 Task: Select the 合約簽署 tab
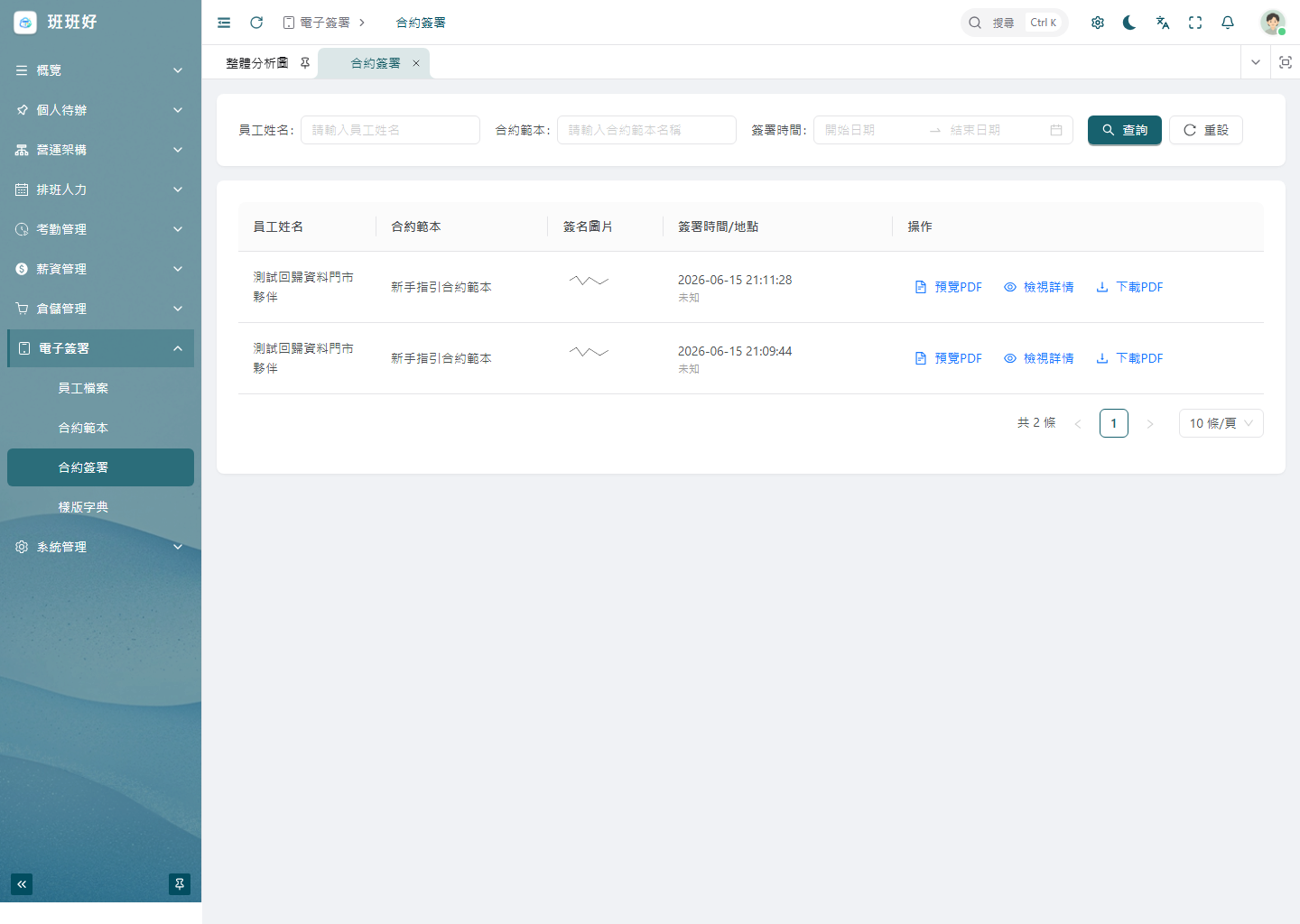tap(376, 63)
